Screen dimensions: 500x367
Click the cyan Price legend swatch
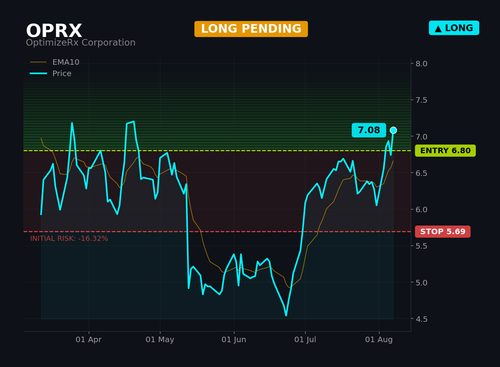tap(38, 73)
